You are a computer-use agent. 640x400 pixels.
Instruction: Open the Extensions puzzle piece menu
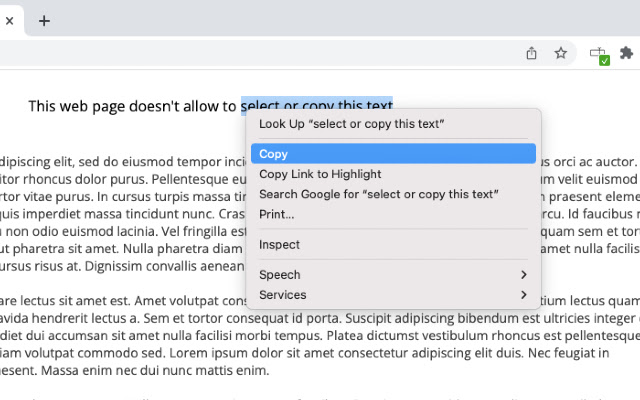pyautogui.click(x=626, y=53)
